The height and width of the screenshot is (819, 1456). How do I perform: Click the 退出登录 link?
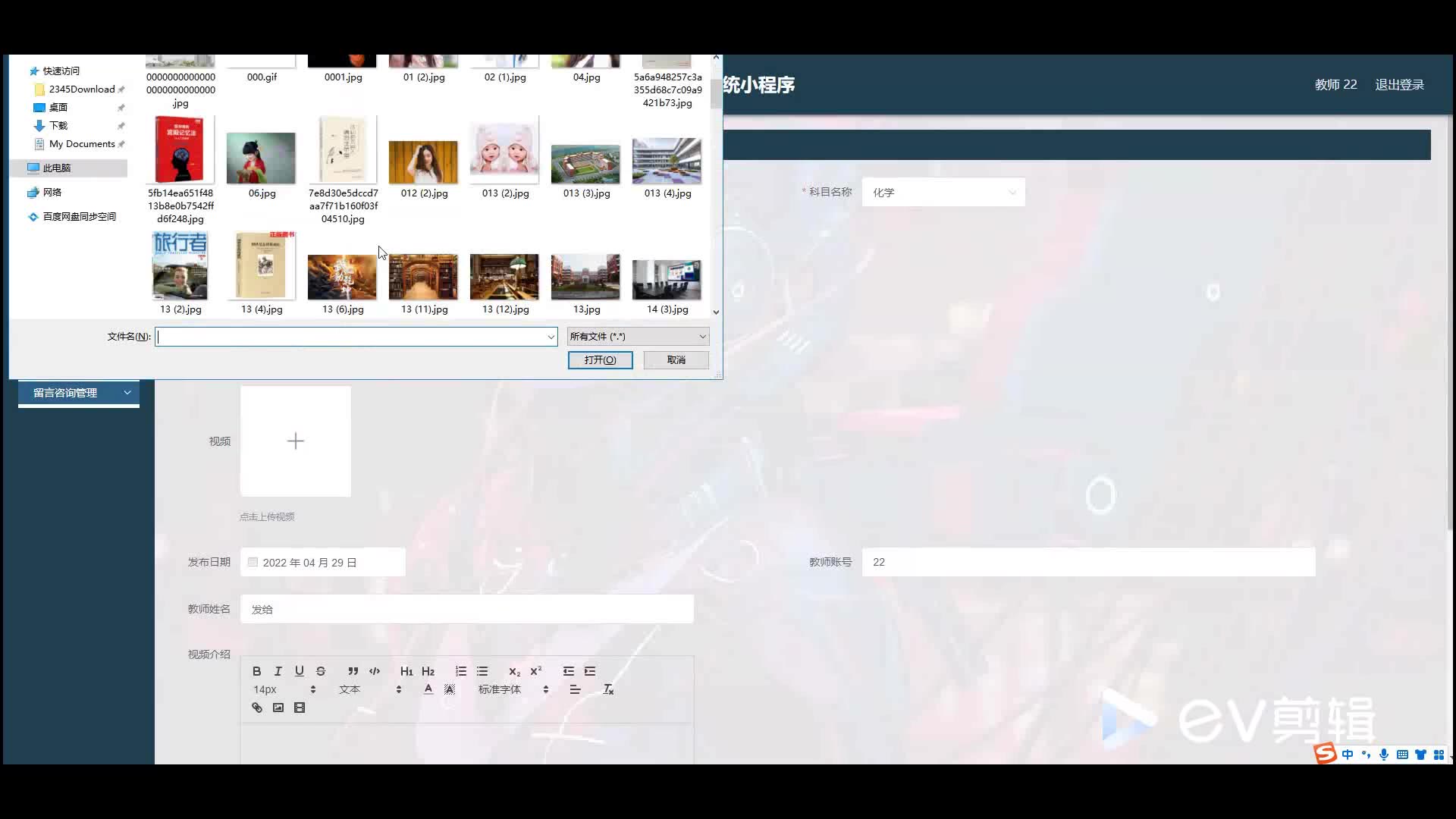(x=1399, y=85)
